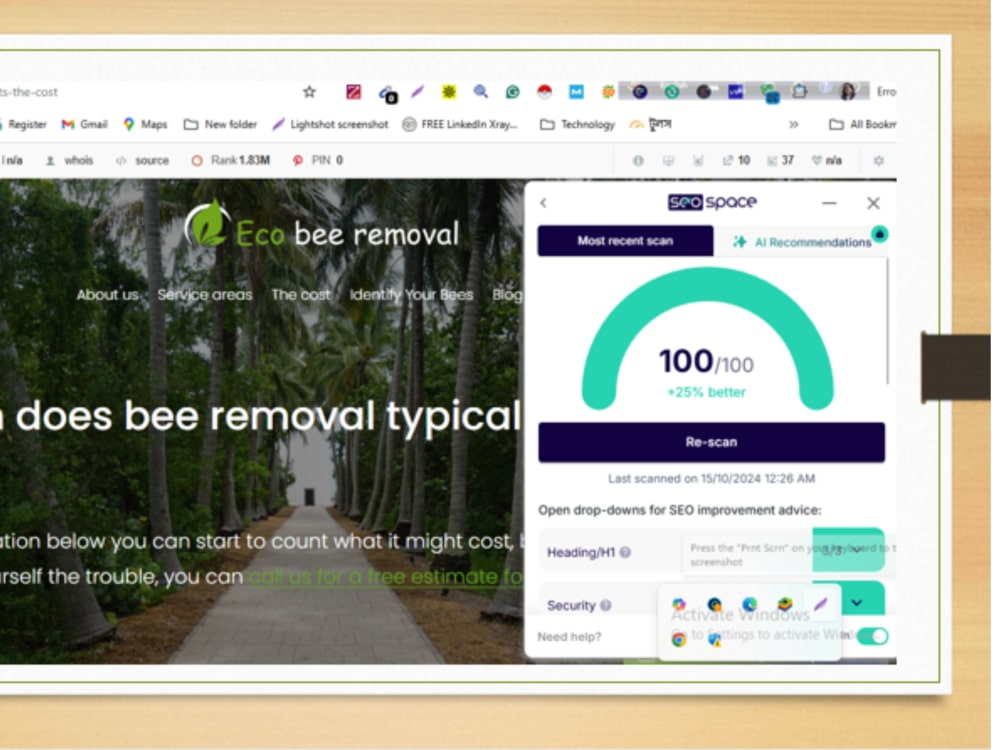The height and width of the screenshot is (750, 1000).
Task: Click the Need help? link
Action: click(570, 637)
